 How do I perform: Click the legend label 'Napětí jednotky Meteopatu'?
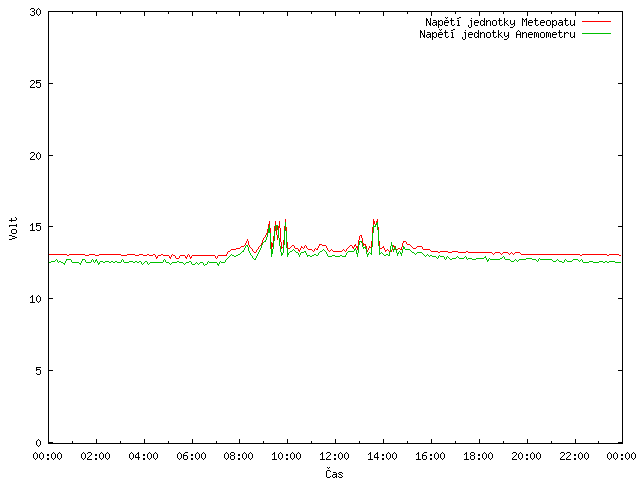[x=500, y=22]
